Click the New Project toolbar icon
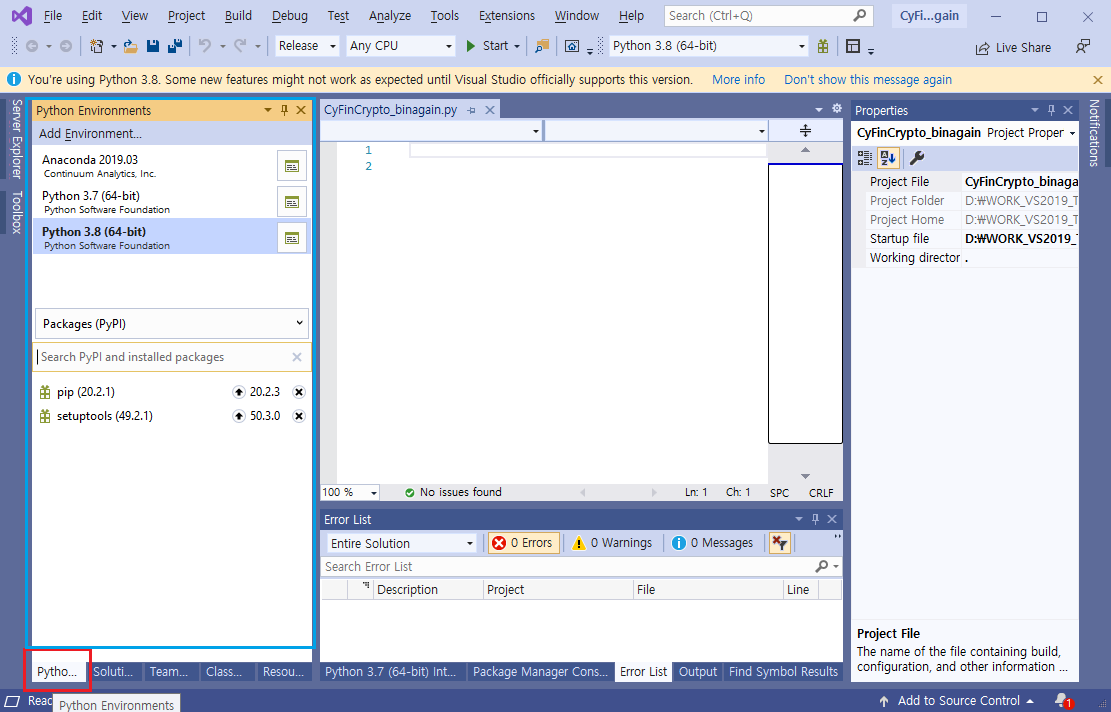 tap(96, 46)
